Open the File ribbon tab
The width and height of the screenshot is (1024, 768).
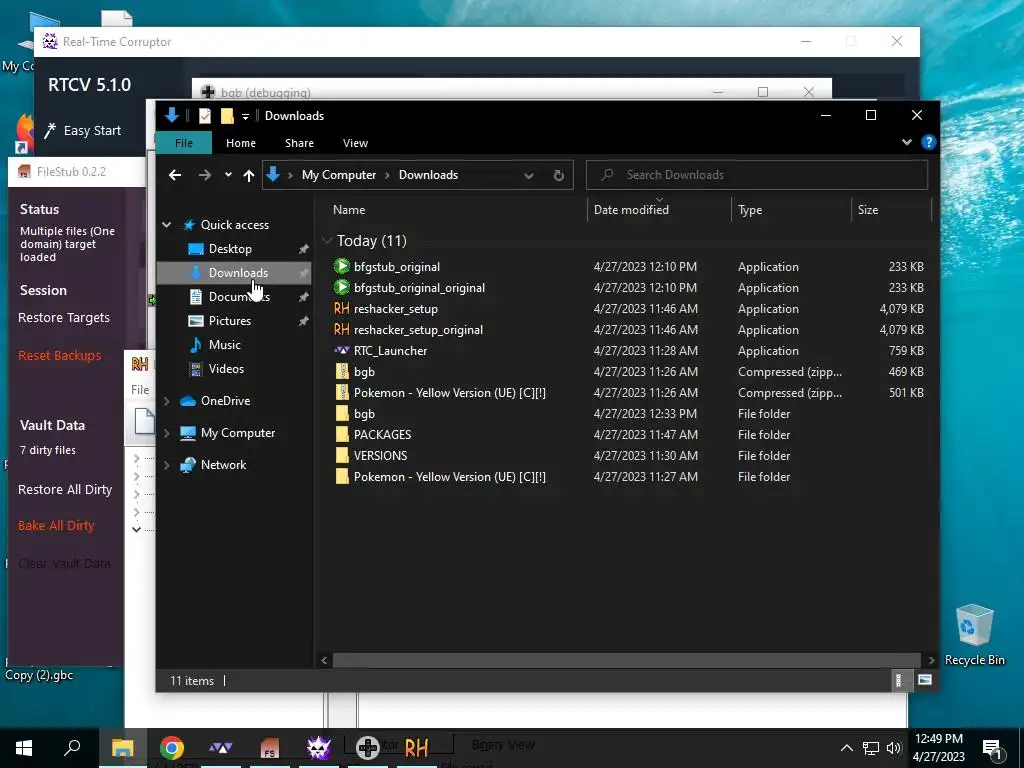pyautogui.click(x=184, y=143)
